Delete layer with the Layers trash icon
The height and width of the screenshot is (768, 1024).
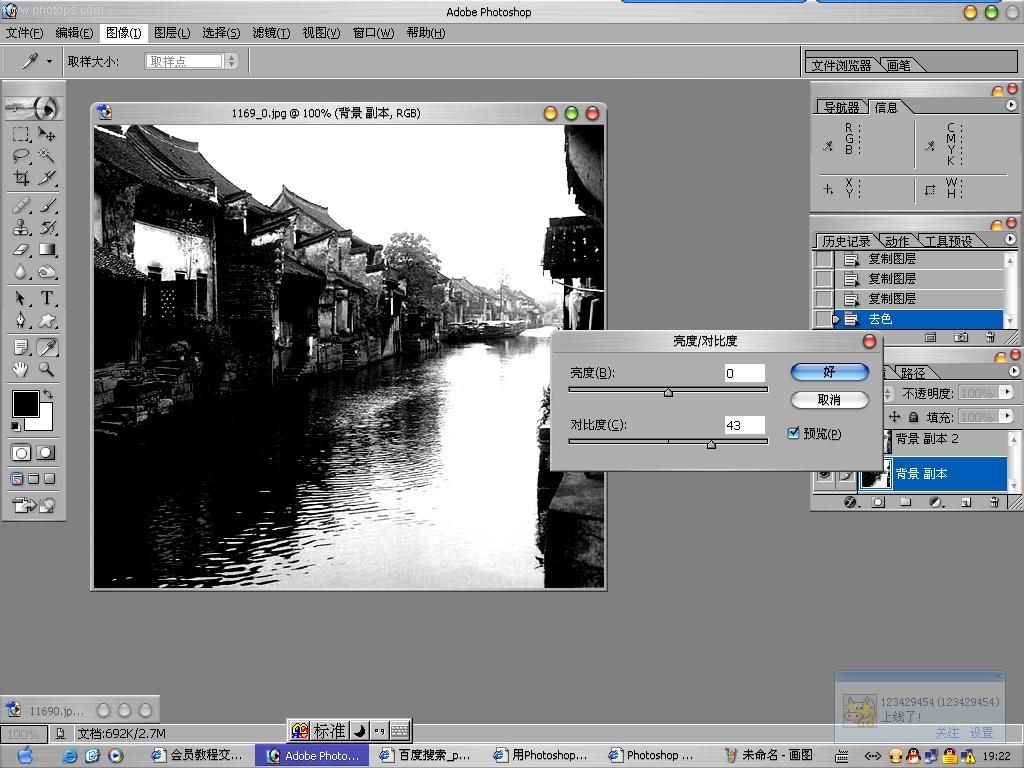click(994, 502)
